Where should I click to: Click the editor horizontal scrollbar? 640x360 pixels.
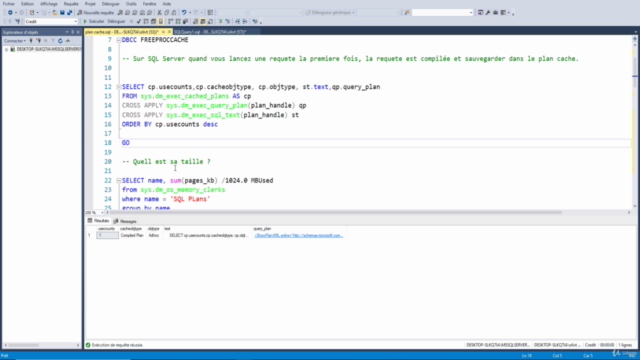click(x=335, y=213)
